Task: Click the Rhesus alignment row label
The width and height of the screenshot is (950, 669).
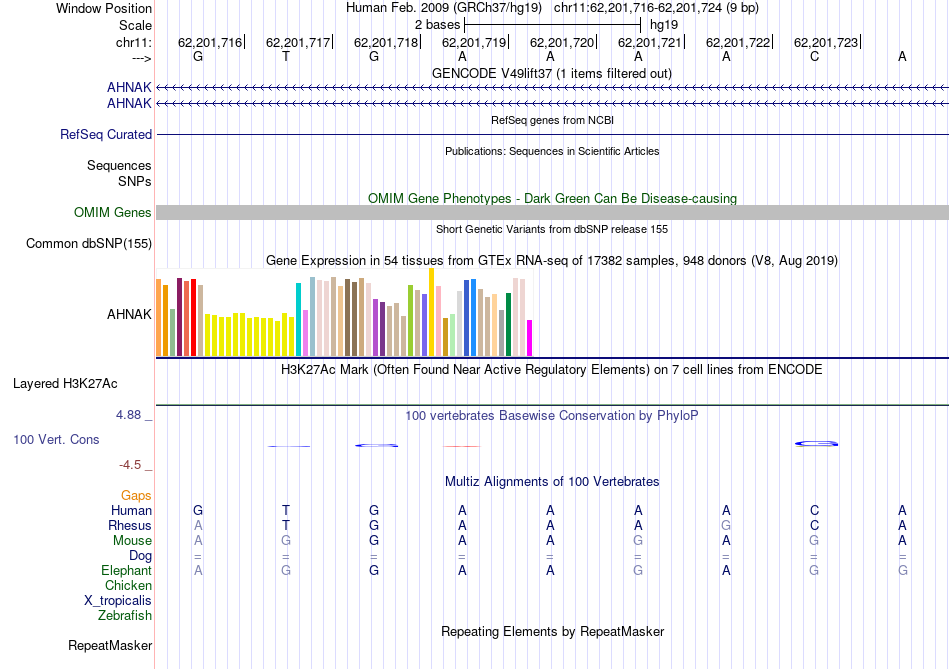Action: pyautogui.click(x=130, y=525)
